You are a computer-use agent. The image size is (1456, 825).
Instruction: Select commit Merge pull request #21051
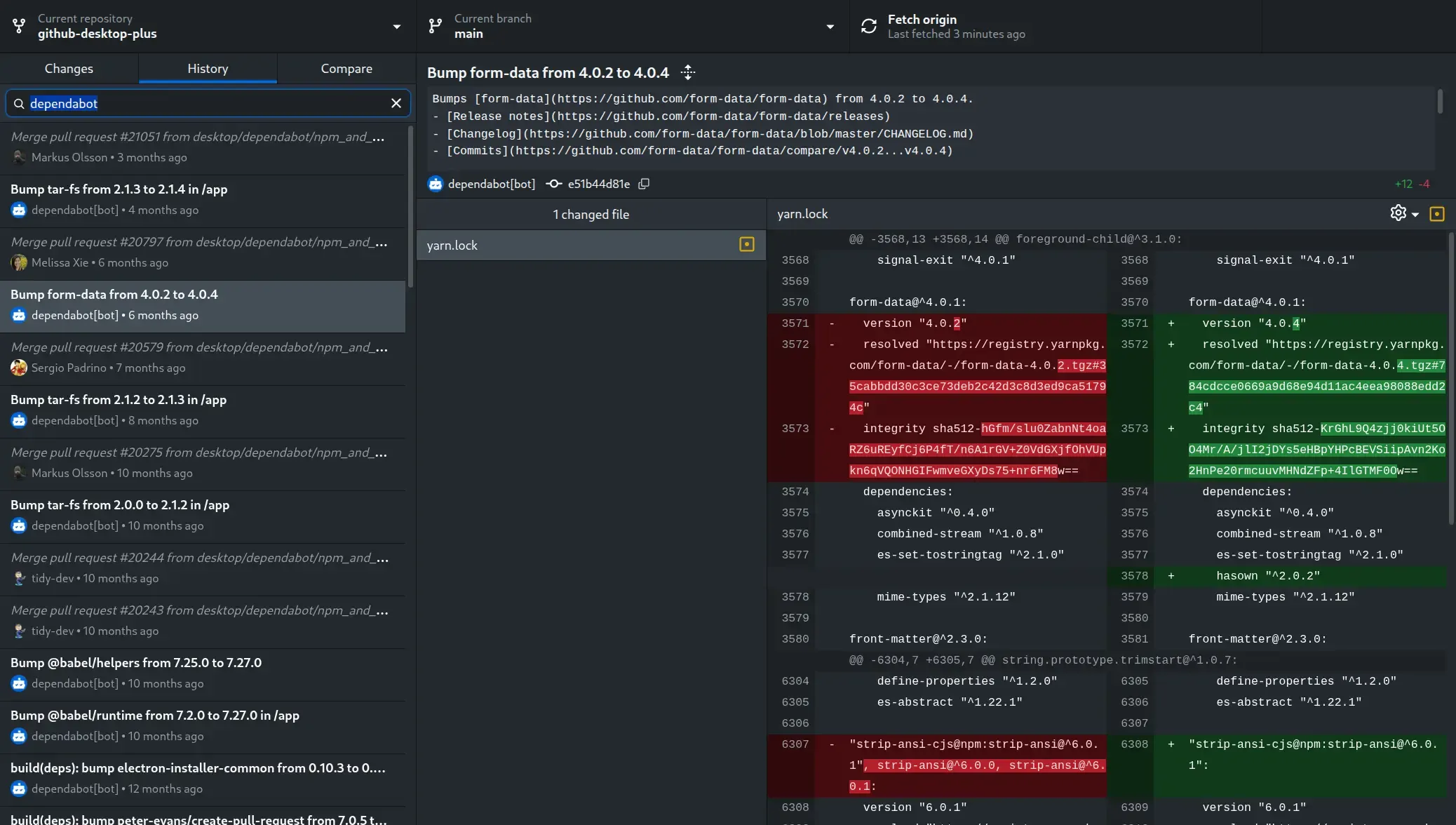point(203,149)
